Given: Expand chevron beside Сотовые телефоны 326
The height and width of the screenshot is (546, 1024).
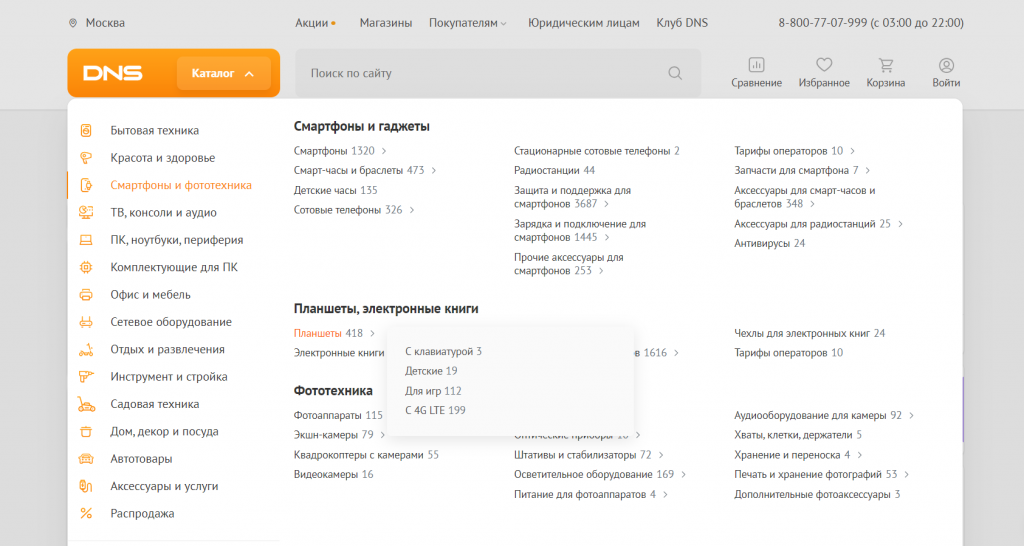Looking at the screenshot, I should (411, 210).
